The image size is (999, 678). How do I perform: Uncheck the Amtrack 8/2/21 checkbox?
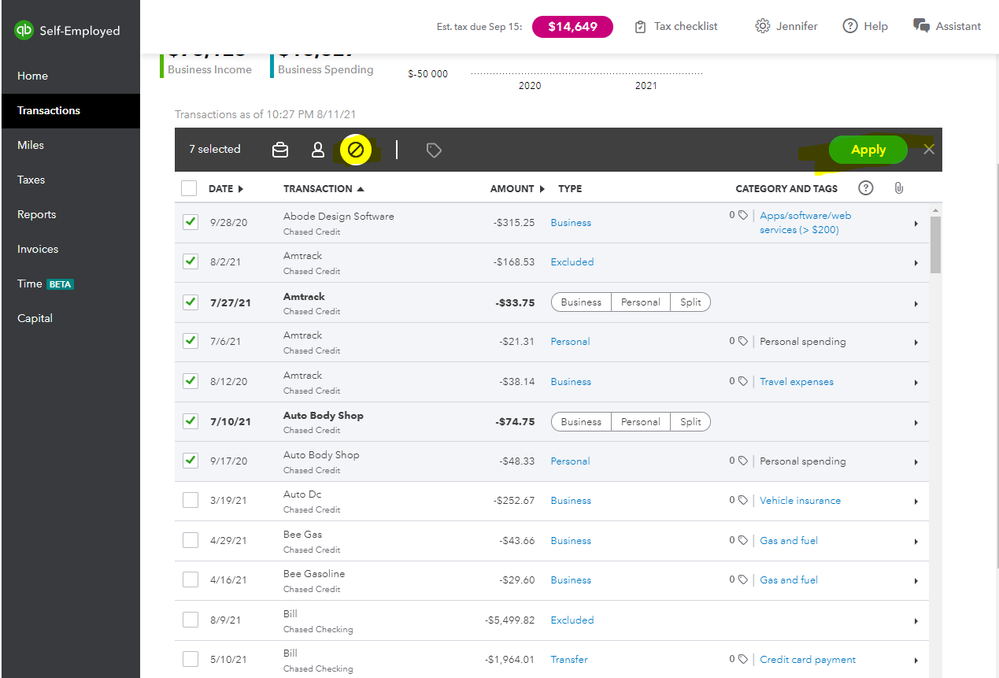click(x=190, y=261)
